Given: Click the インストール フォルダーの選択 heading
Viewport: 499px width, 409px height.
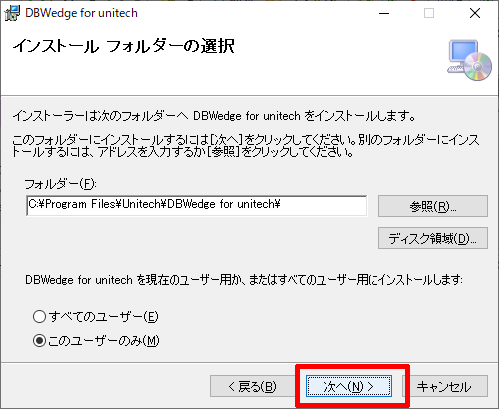Looking at the screenshot, I should pos(123,46).
